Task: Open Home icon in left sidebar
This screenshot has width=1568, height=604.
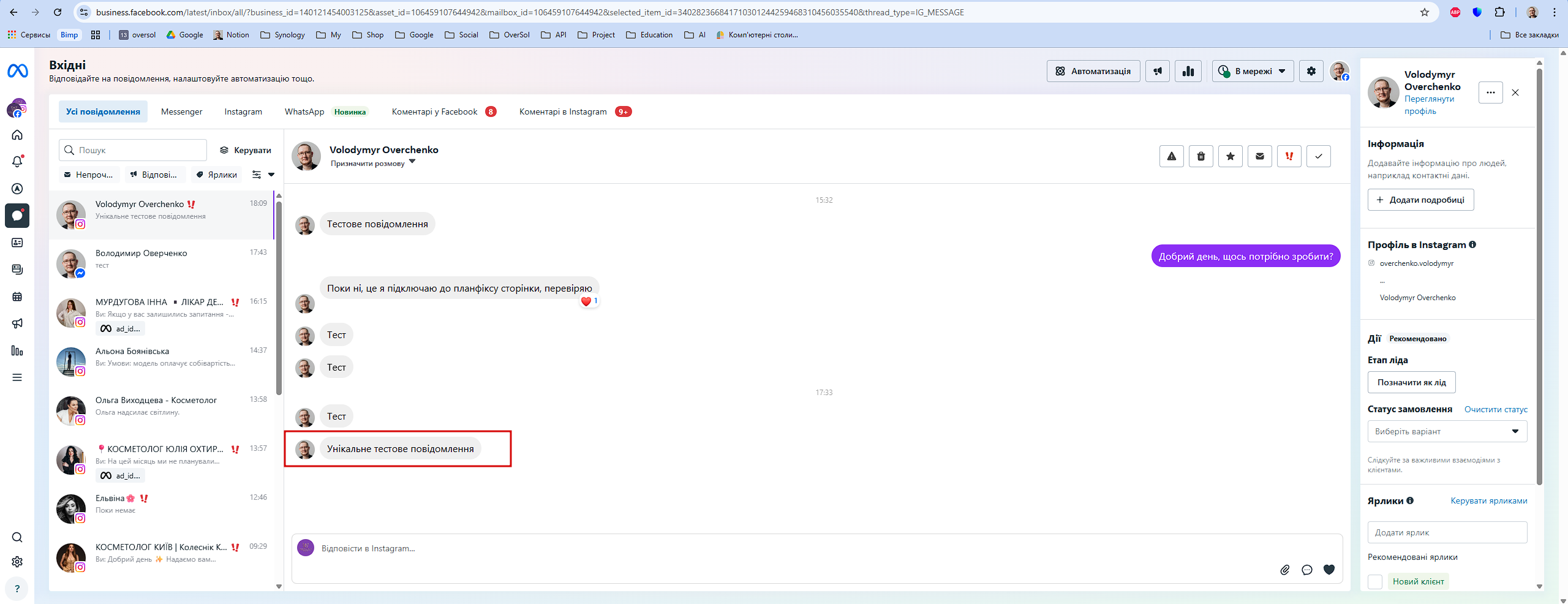Action: point(17,135)
